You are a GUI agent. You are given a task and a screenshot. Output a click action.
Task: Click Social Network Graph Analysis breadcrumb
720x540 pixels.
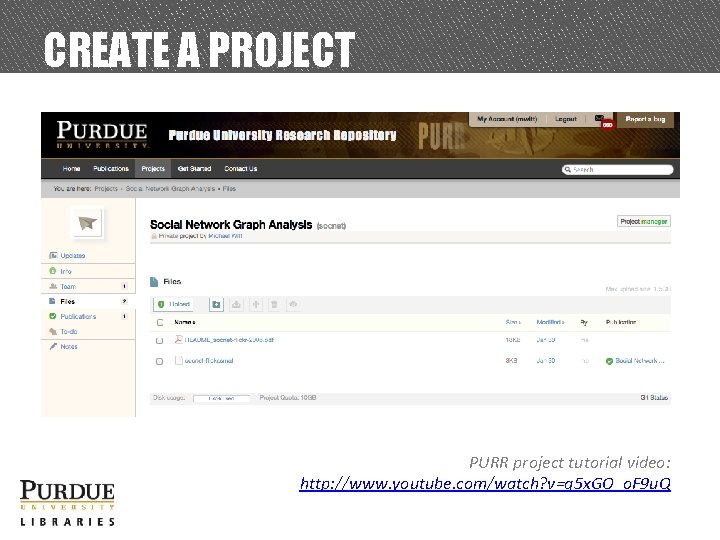pos(170,188)
